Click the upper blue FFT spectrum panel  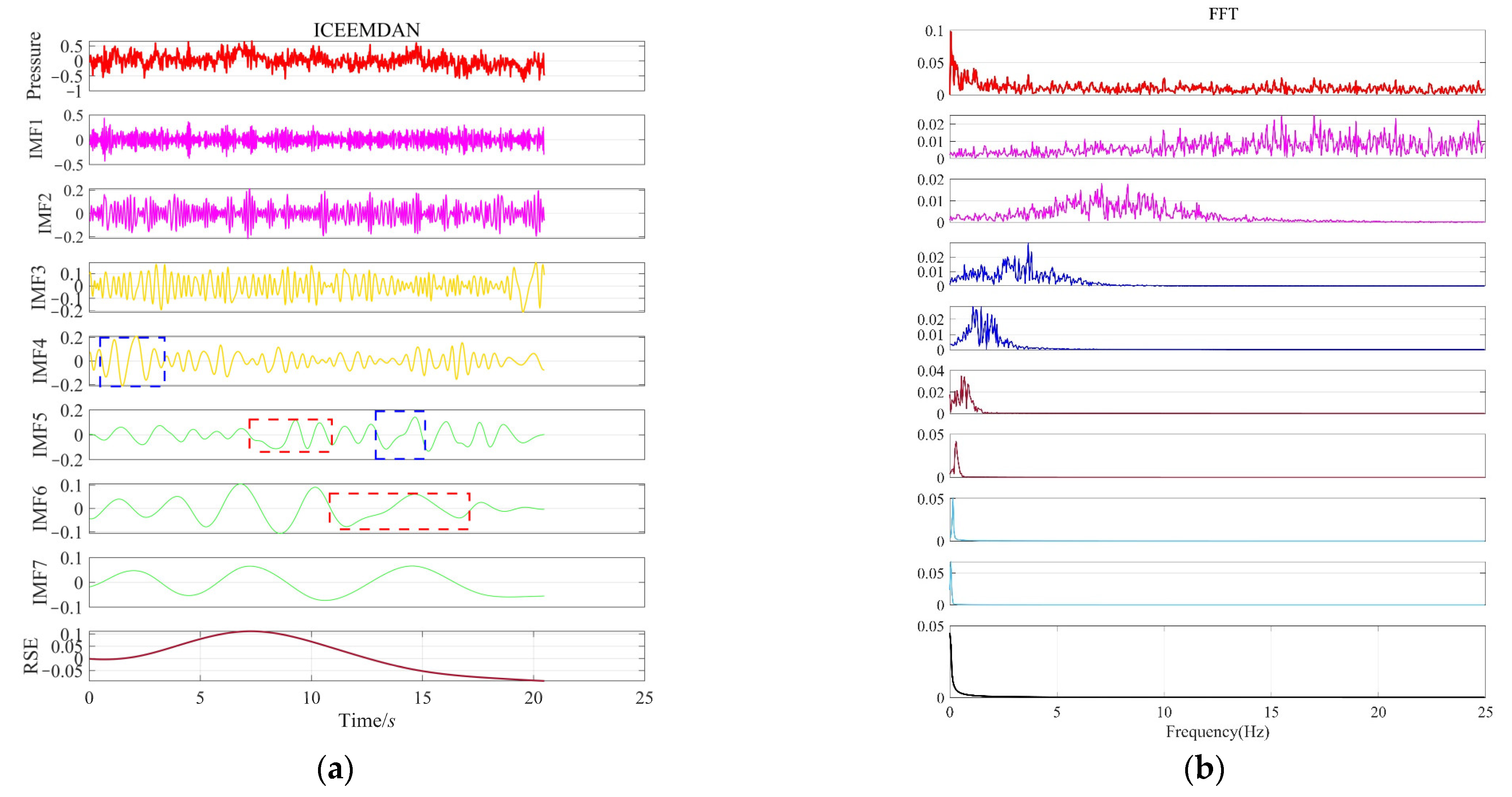pyautogui.click(x=1217, y=264)
